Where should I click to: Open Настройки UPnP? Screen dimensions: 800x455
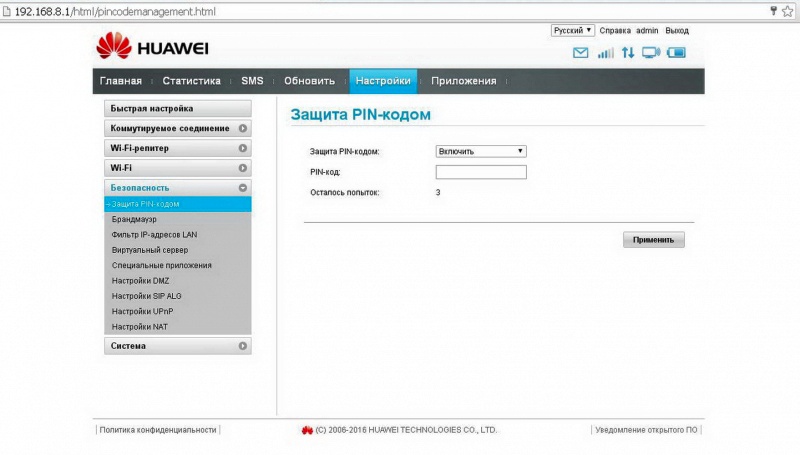142,311
